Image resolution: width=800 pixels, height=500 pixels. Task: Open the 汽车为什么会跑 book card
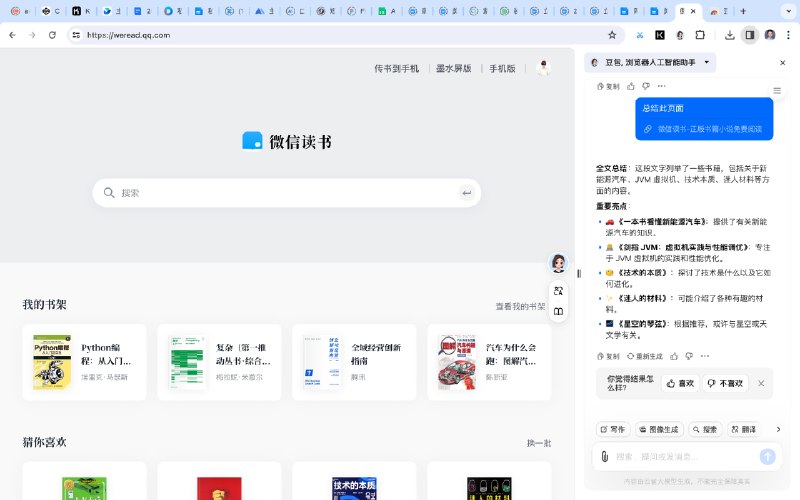pos(489,362)
